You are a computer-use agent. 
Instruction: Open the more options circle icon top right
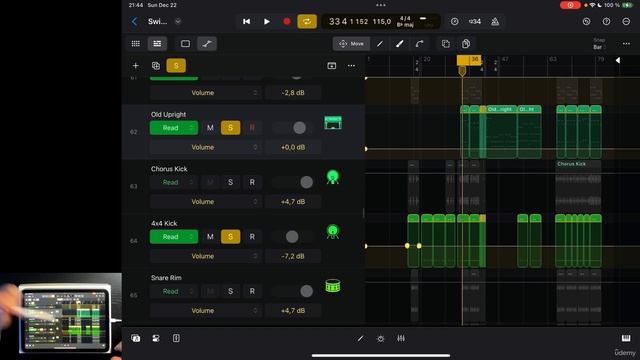[626, 22]
